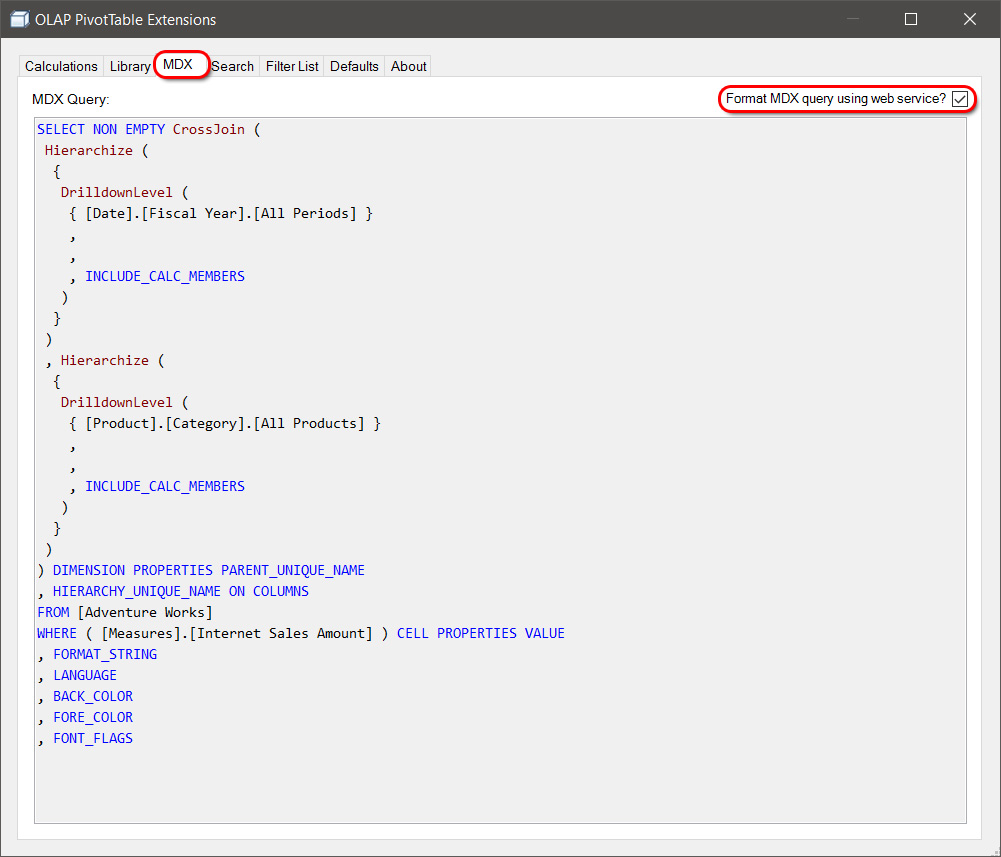This screenshot has width=1001, height=857.
Task: Click the [Date].[Fiscal Year].[All Periods] text
Action: click(x=220, y=214)
